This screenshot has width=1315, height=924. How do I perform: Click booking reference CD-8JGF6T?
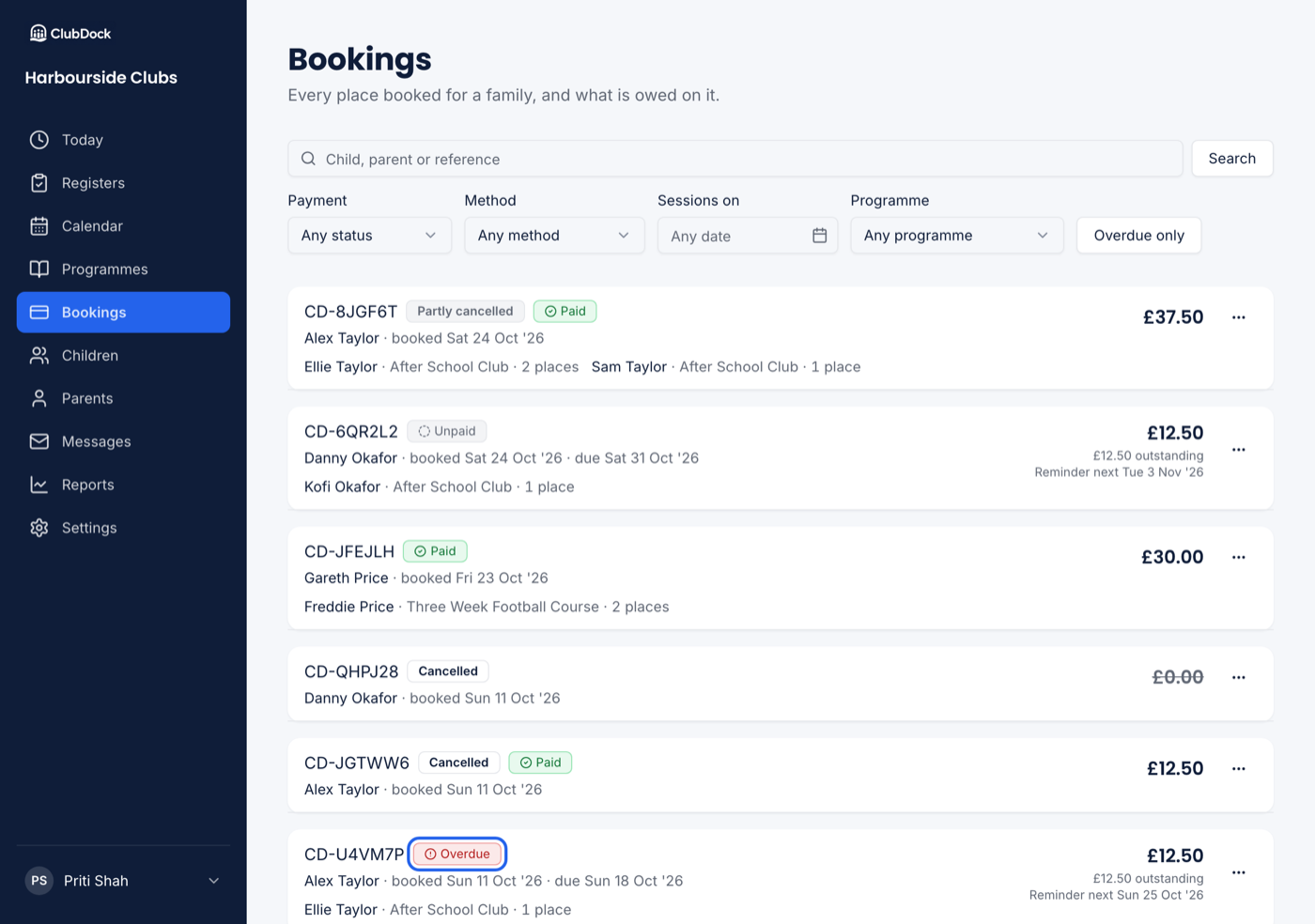(351, 312)
